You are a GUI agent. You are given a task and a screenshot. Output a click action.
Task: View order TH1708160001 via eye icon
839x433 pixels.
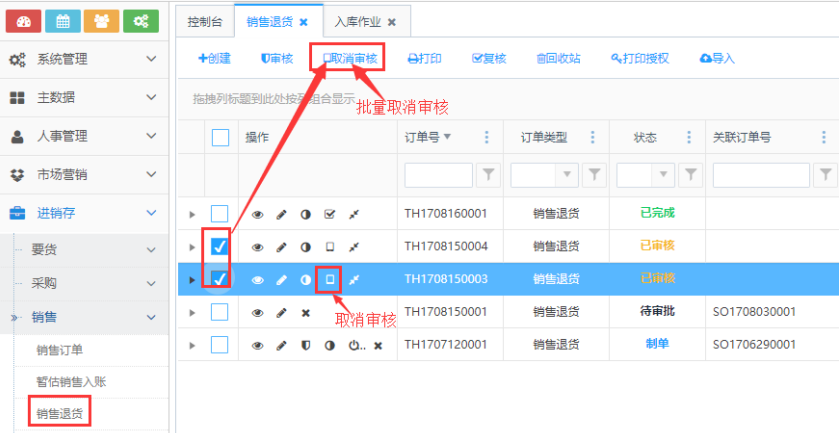(257, 213)
